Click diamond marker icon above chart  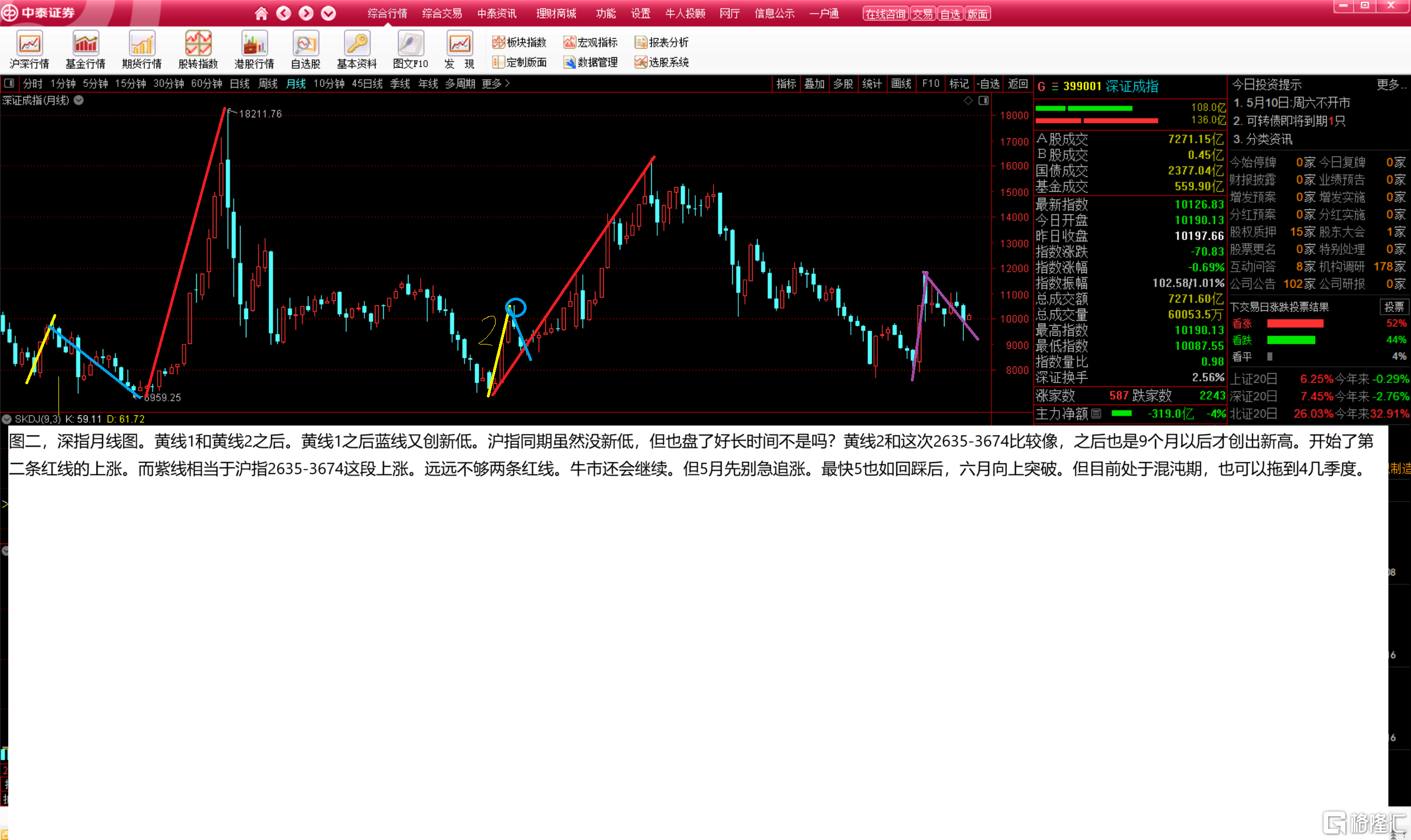[968, 100]
